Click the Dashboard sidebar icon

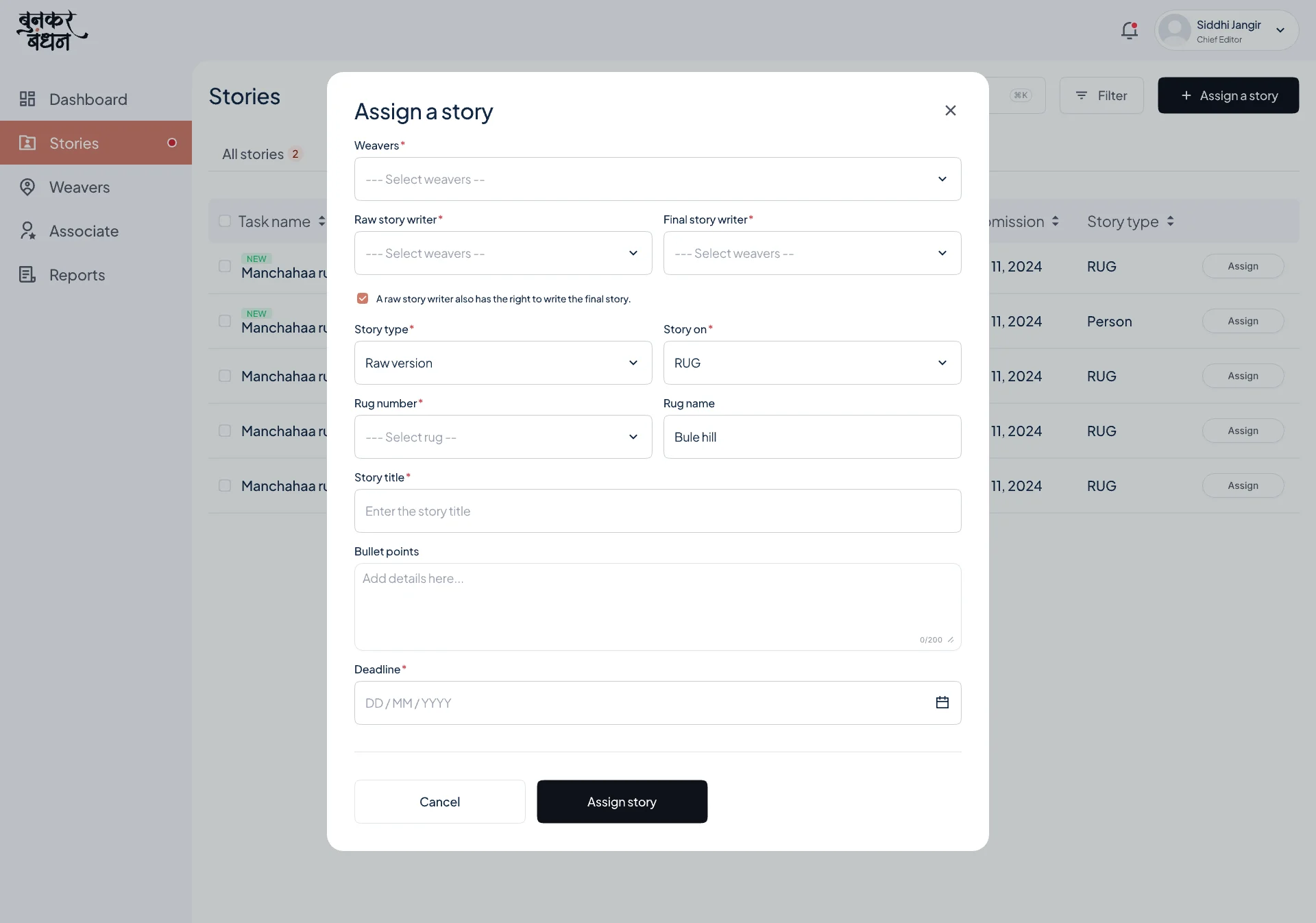pos(27,99)
